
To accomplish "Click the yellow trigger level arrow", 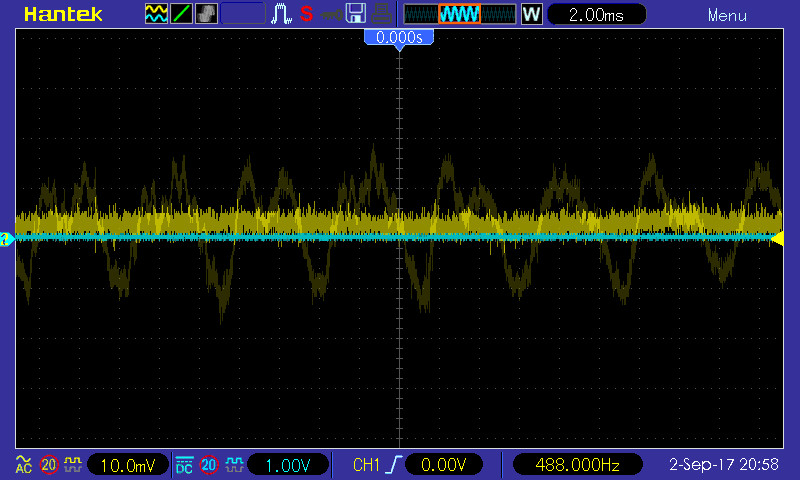I will 777,239.
